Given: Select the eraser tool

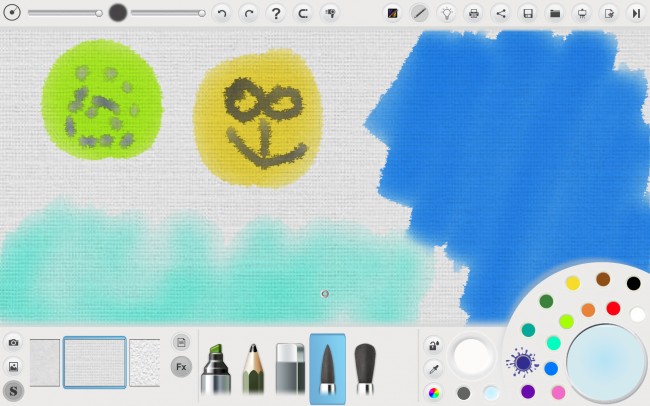Looking at the screenshot, I should [291, 369].
